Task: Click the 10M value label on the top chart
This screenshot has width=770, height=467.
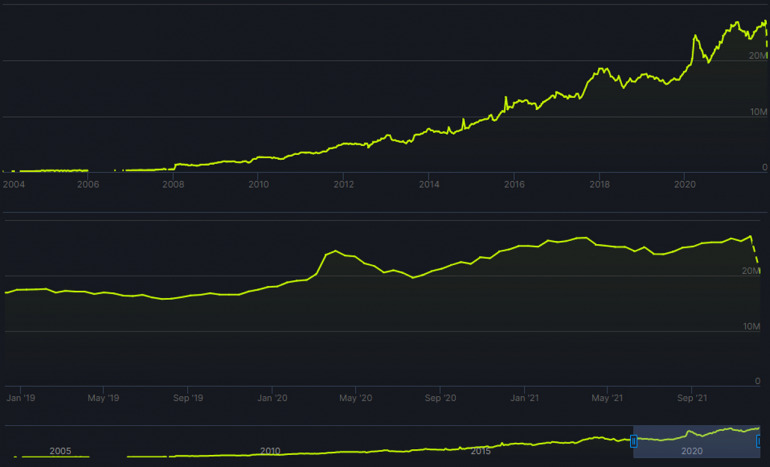Action: 758,112
